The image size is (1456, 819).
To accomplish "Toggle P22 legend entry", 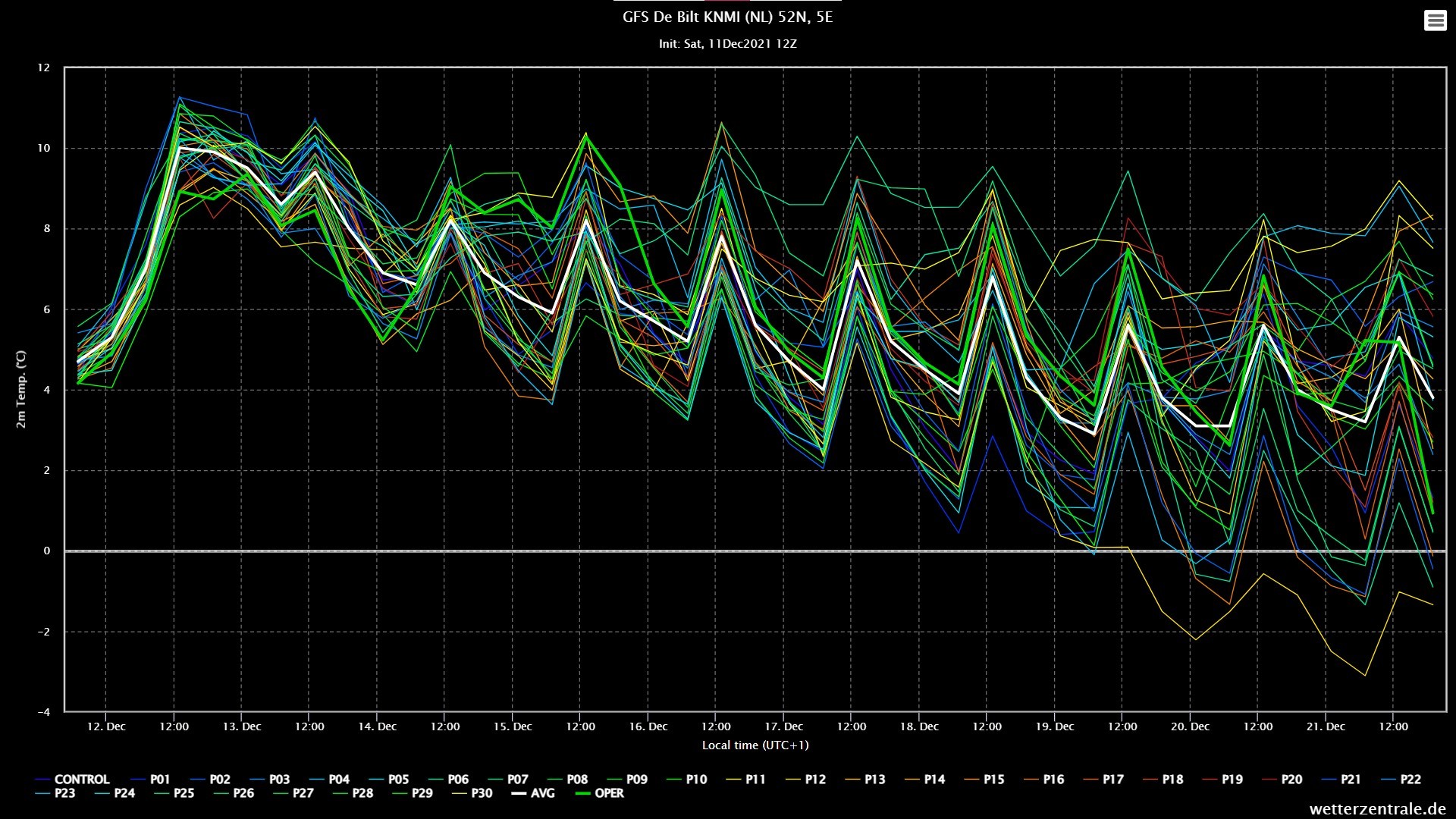I will tap(1401, 780).
